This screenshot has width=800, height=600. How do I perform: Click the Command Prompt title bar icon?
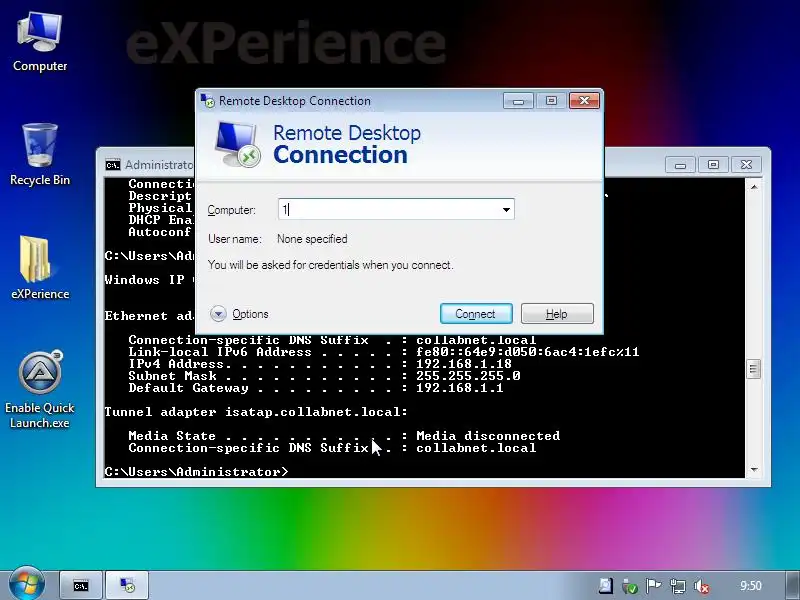coord(113,165)
